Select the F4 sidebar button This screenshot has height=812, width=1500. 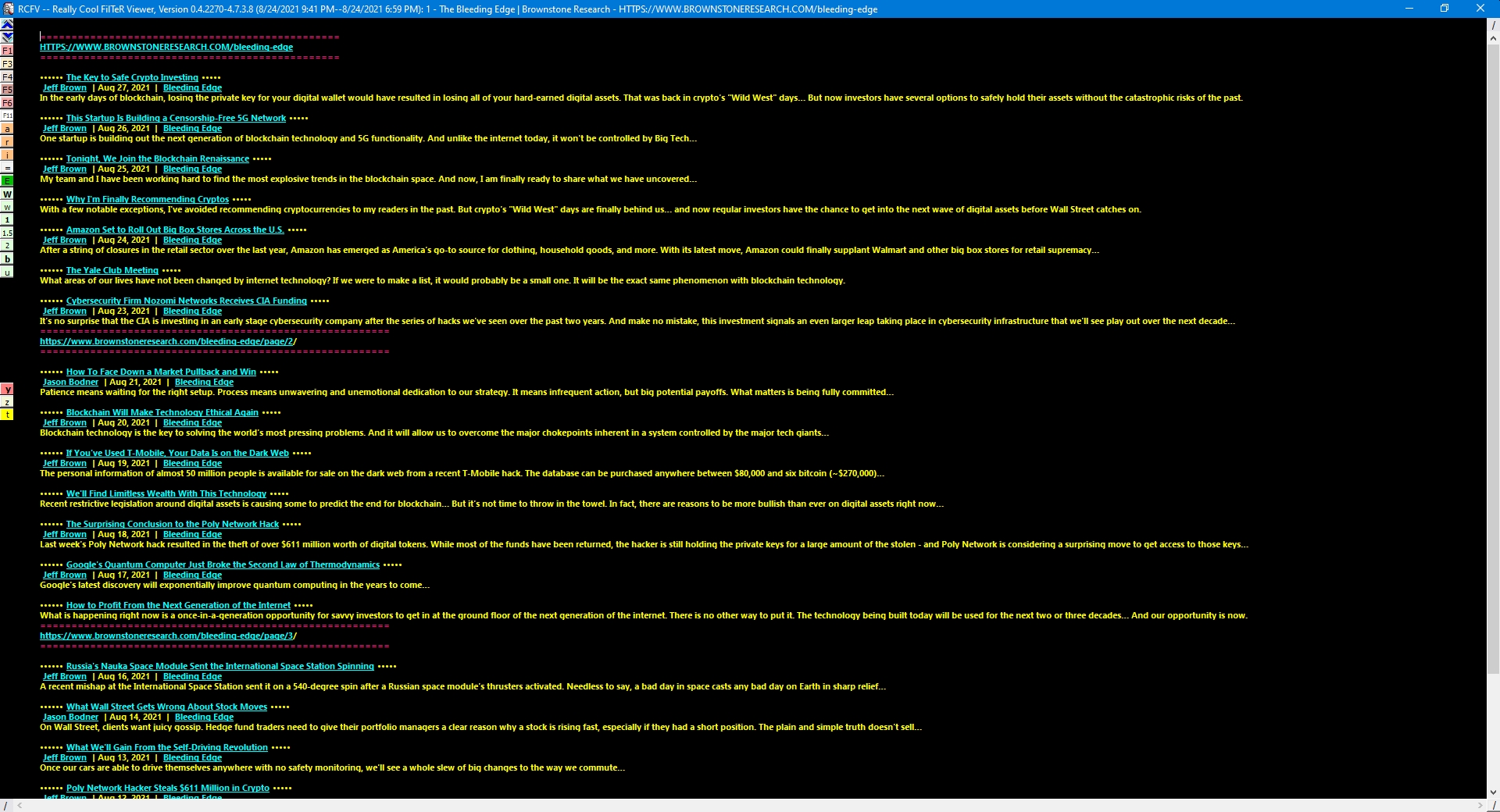[7, 77]
